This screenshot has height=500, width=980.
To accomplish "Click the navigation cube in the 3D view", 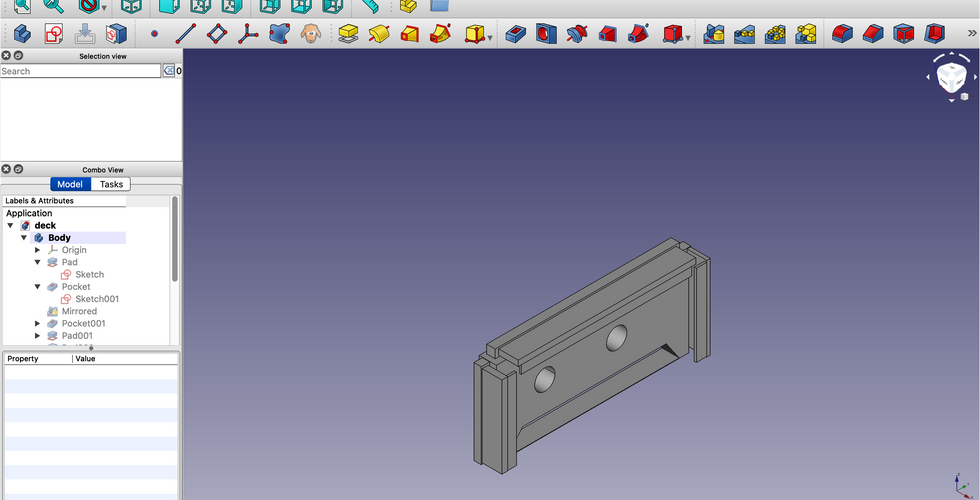I will (x=951, y=77).
